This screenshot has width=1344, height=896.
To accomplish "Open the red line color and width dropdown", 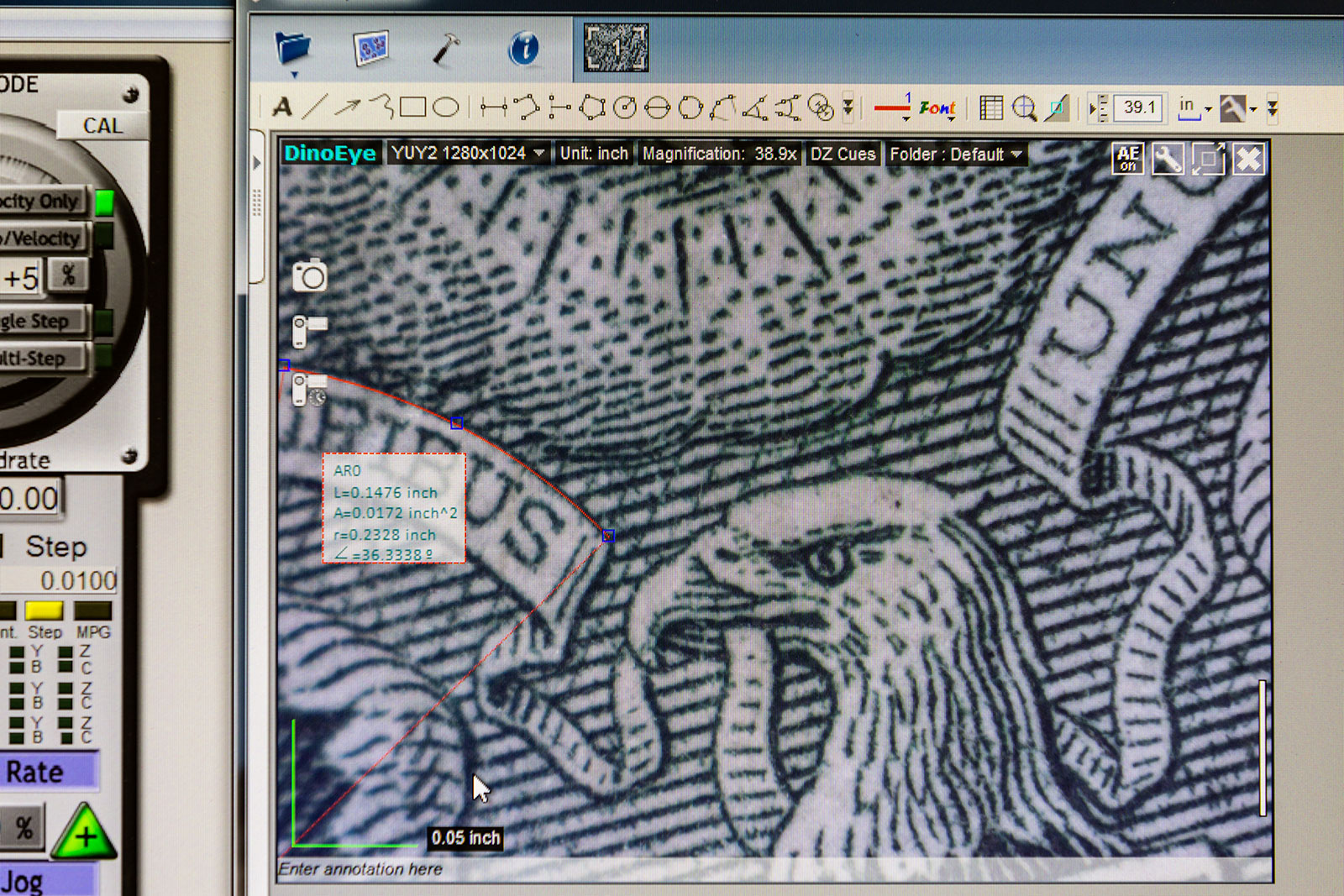I will point(892,107).
